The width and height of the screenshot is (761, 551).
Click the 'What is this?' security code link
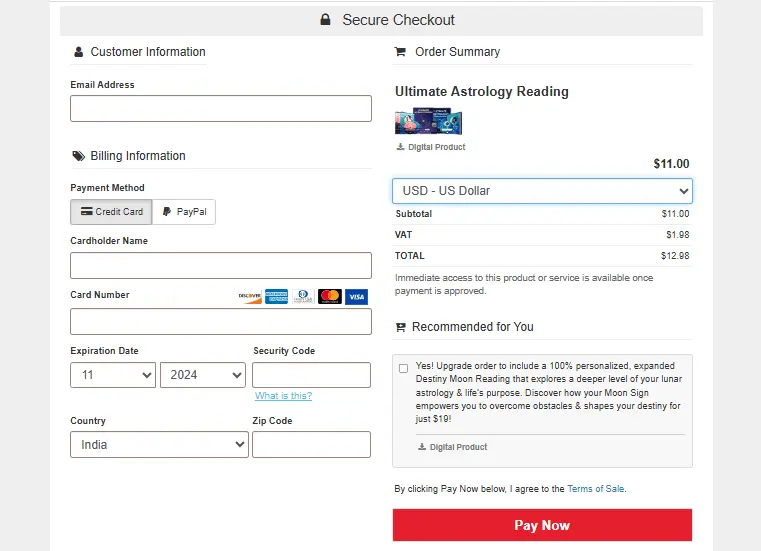283,396
